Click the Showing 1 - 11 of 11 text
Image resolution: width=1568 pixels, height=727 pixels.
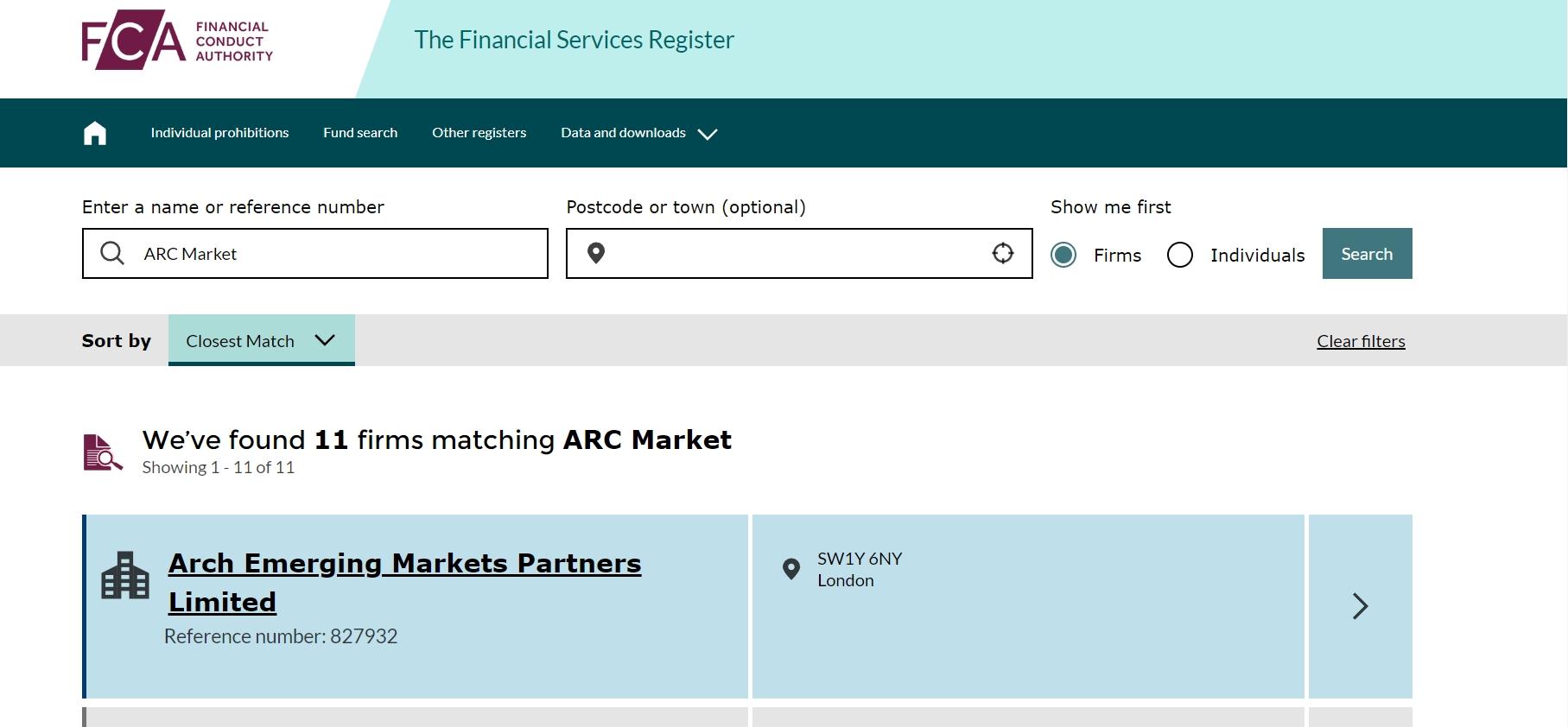pos(219,467)
